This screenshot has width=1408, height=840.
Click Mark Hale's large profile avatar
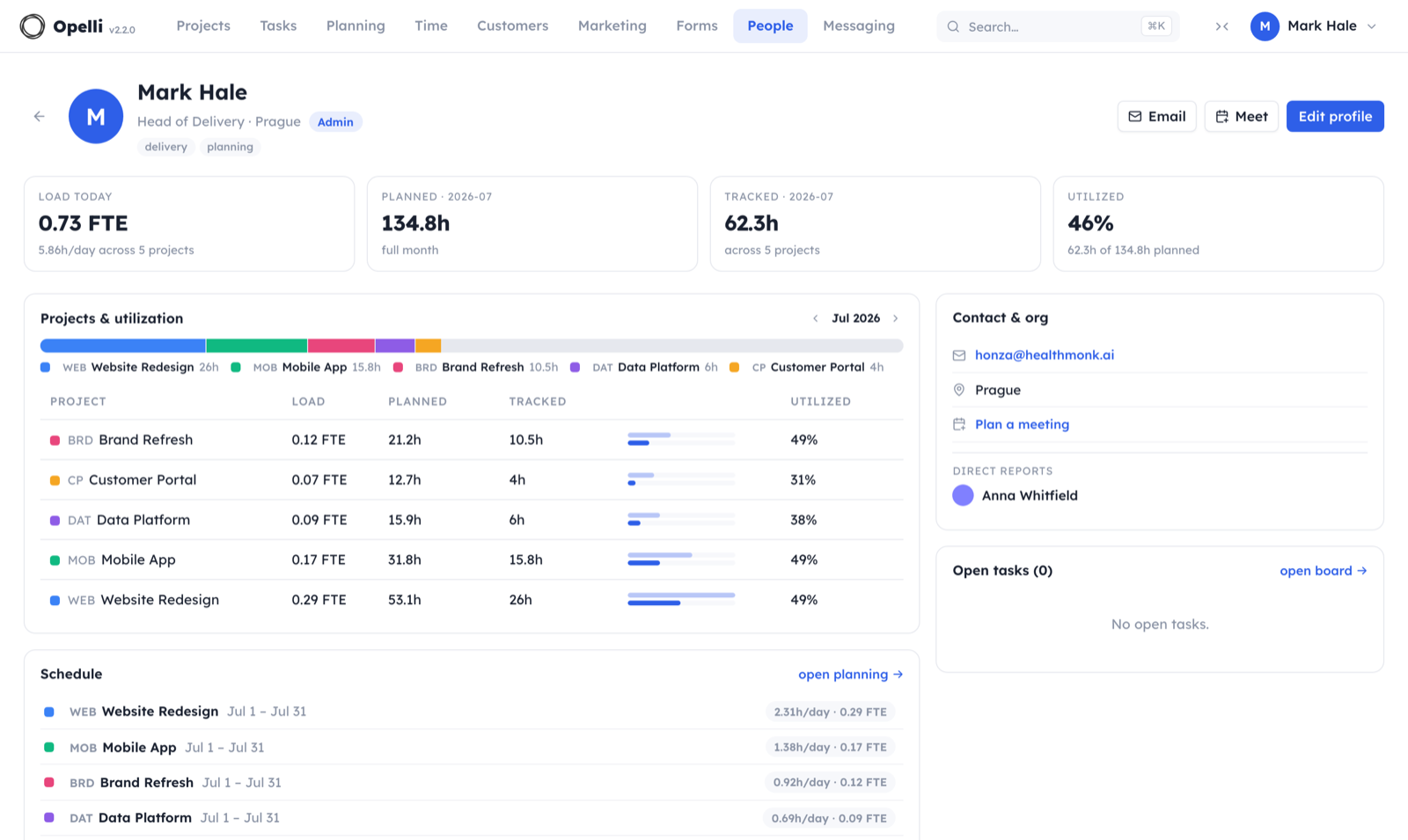point(96,116)
